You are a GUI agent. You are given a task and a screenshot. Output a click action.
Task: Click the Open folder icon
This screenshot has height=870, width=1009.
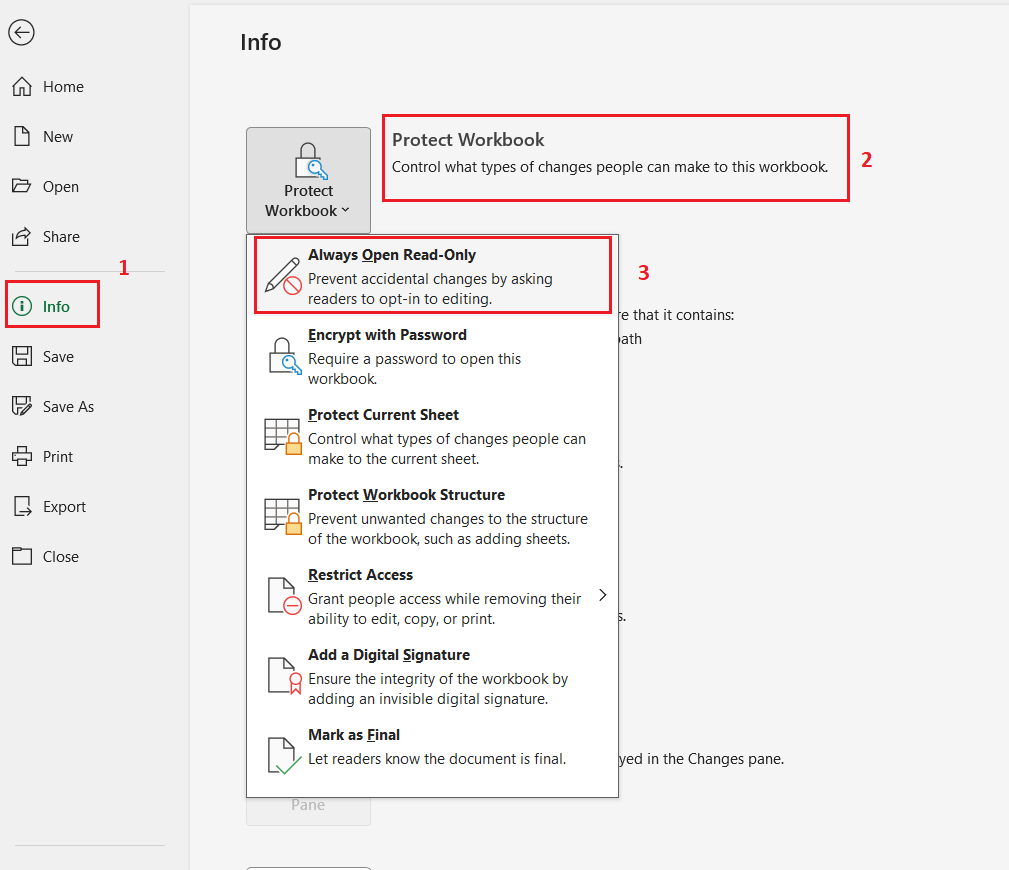point(22,187)
